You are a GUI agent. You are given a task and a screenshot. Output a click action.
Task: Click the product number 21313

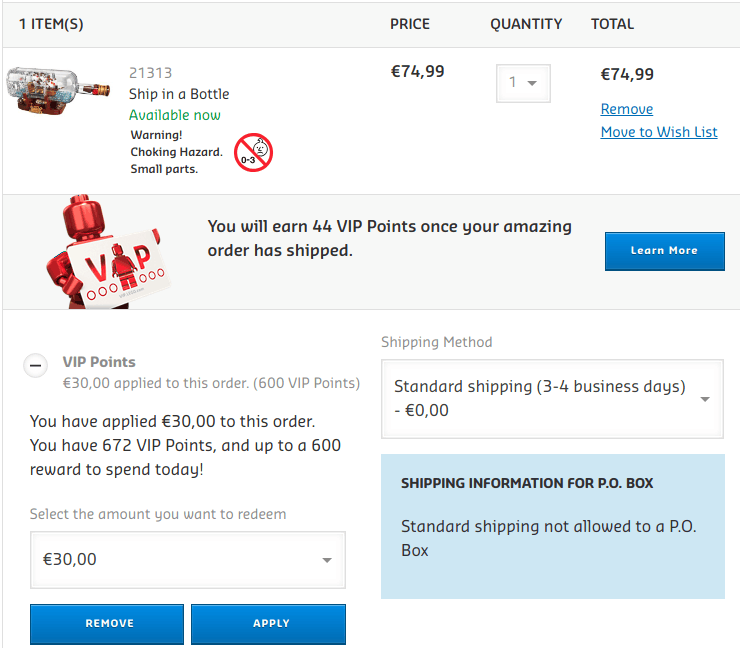150,73
